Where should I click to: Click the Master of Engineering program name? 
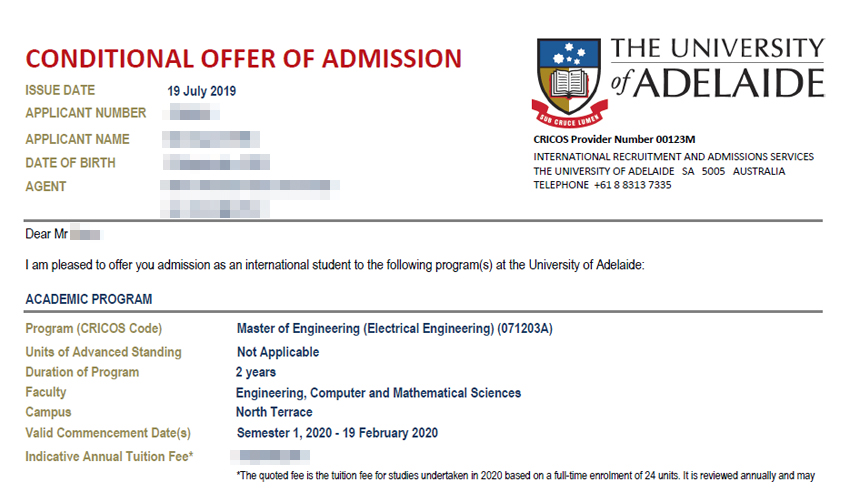tap(395, 329)
